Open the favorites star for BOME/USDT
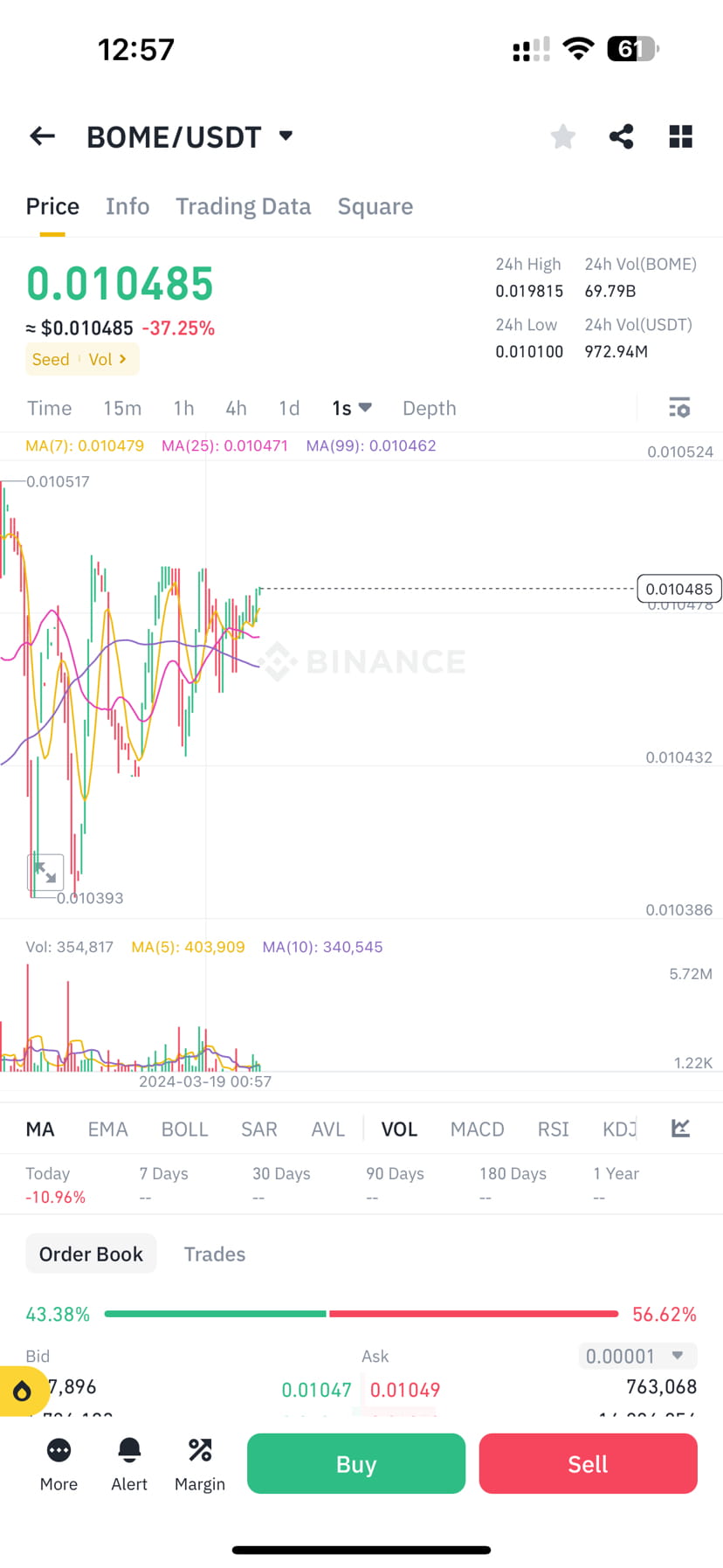Viewport: 723px width, 1568px height. click(562, 136)
